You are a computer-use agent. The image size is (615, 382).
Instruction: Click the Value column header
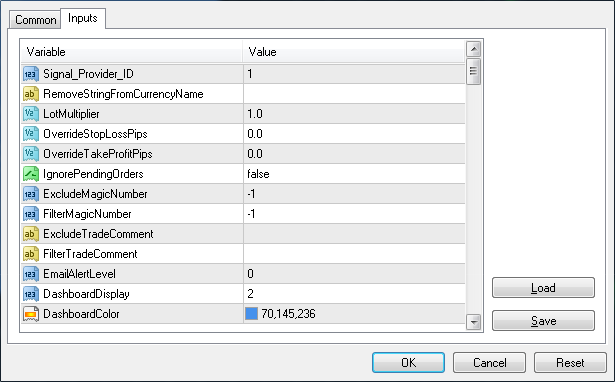click(354, 52)
